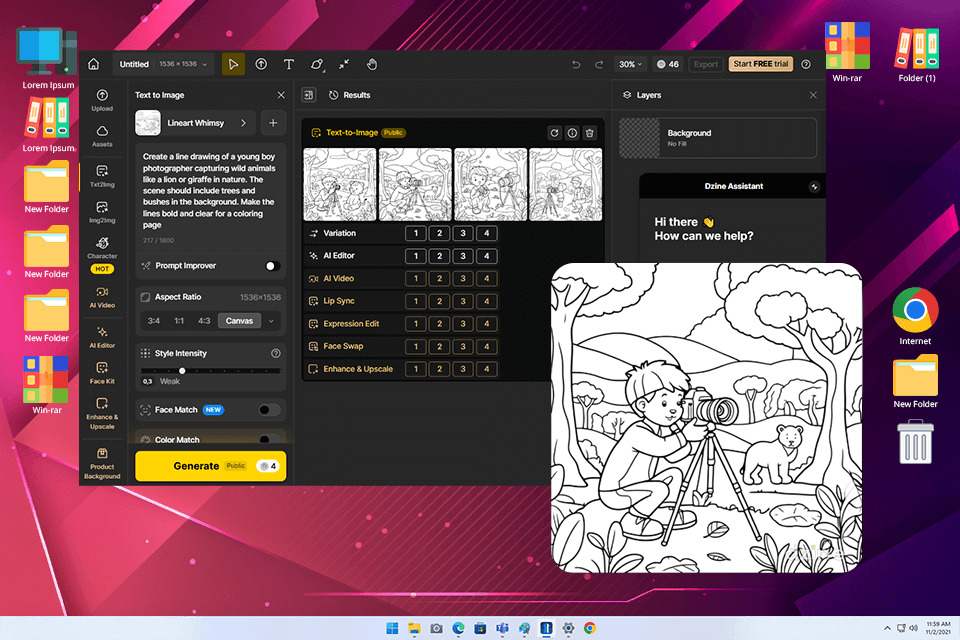960x640 pixels.
Task: Select the lasso/shape drawing tool
Action: point(317,64)
